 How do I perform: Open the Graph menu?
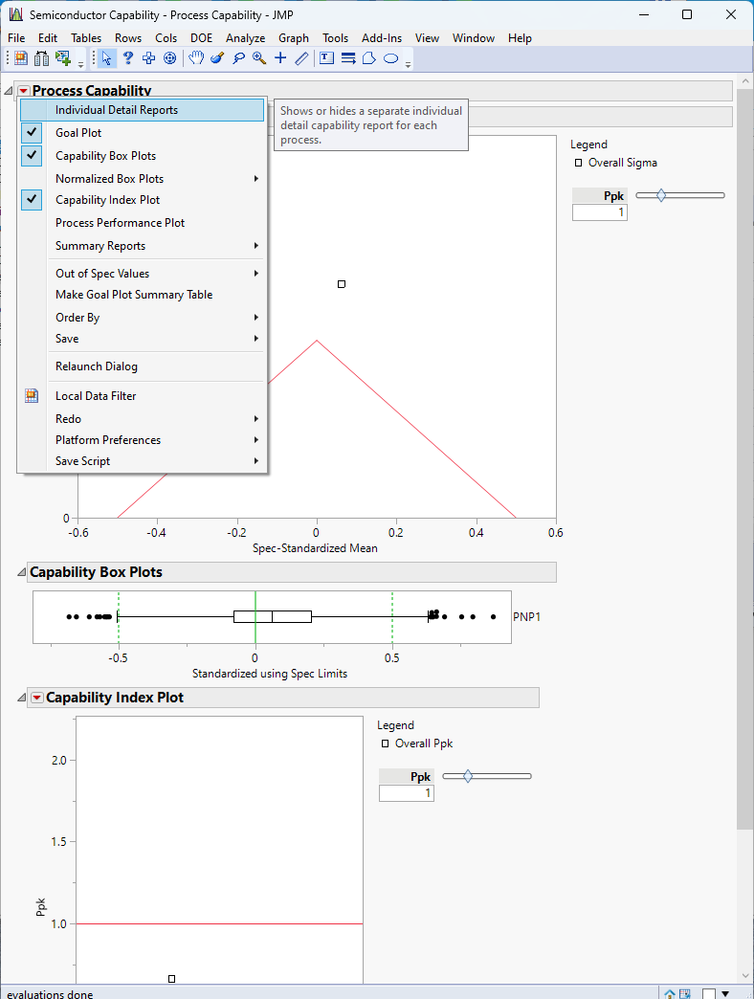(293, 38)
